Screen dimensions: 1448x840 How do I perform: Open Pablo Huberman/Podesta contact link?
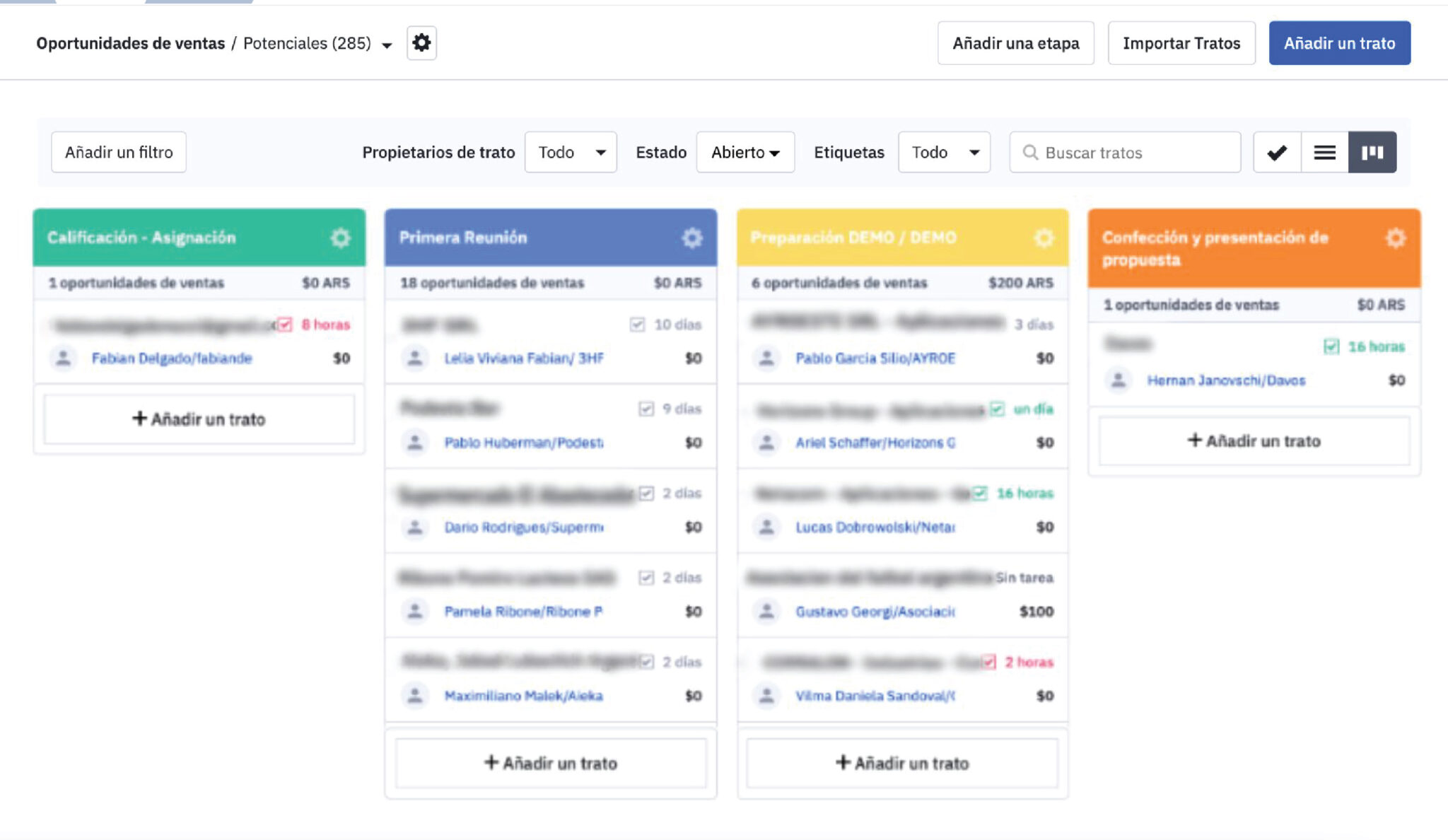[524, 443]
